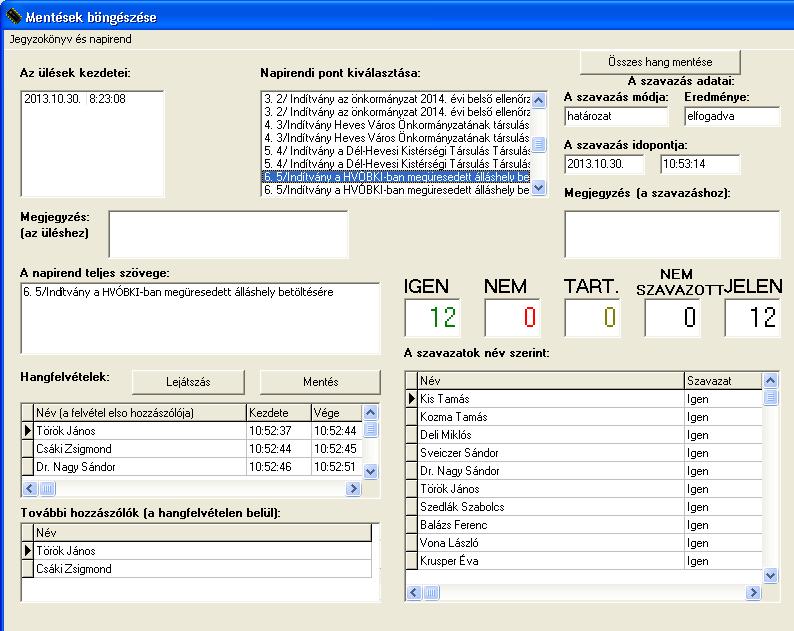794x631 pixels.
Task: Select Török János in further speakers list
Action: 203,551
